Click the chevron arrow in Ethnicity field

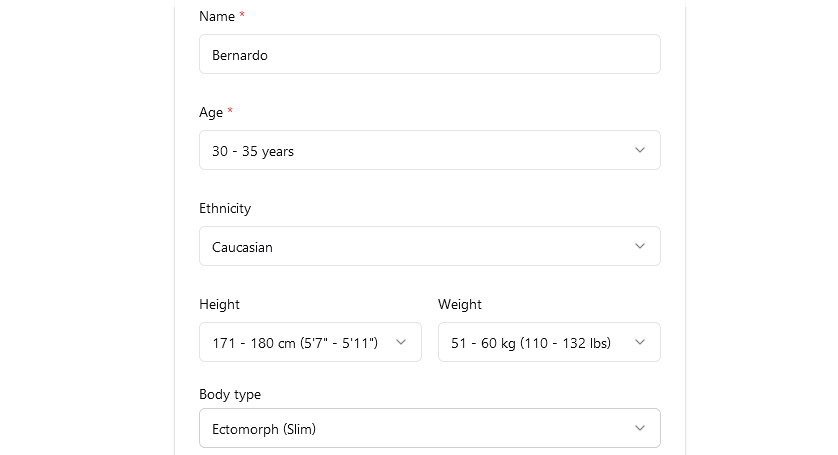point(640,247)
